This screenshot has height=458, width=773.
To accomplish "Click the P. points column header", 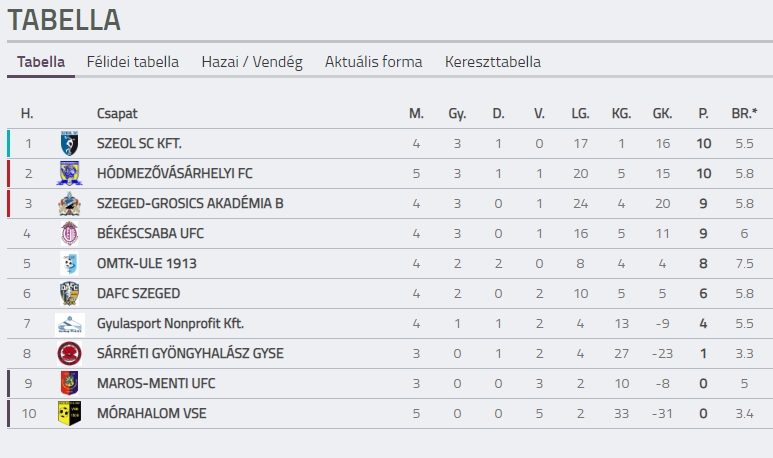I will click(x=703, y=113).
